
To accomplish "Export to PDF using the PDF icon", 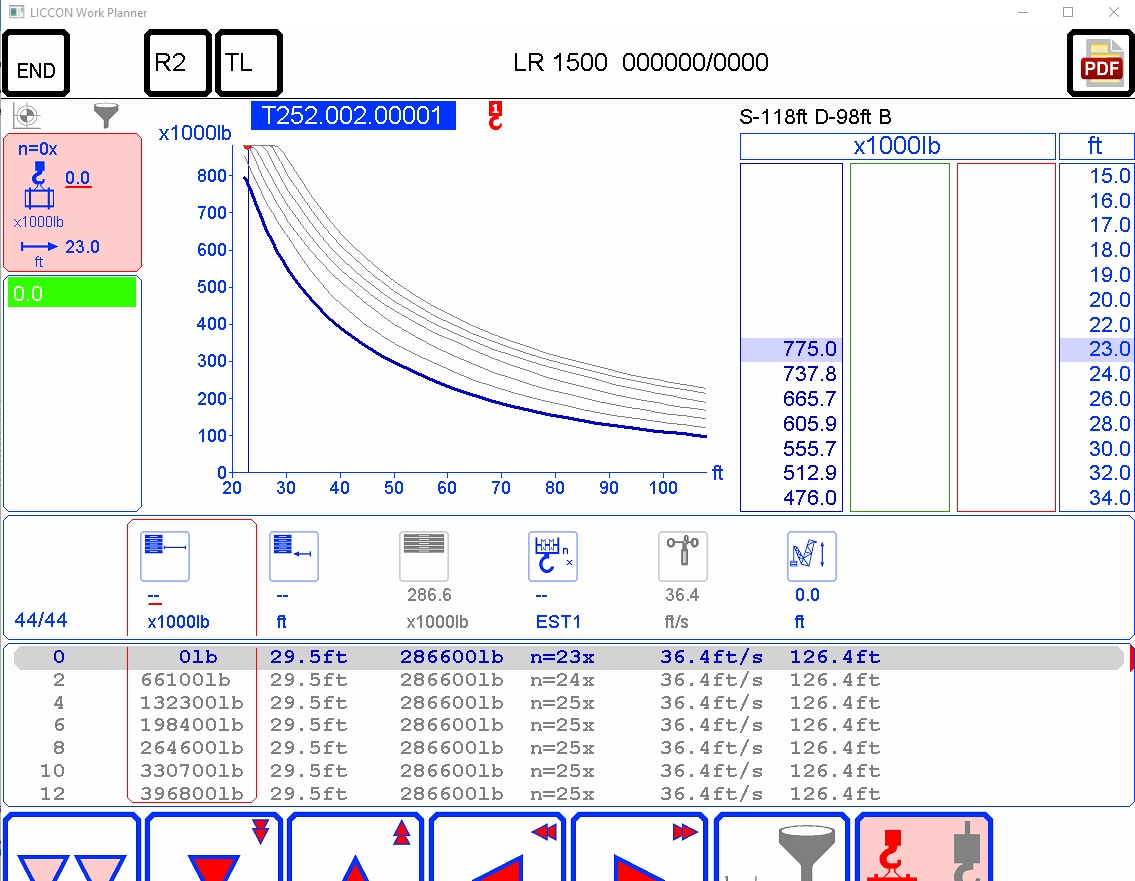I will coord(1100,63).
